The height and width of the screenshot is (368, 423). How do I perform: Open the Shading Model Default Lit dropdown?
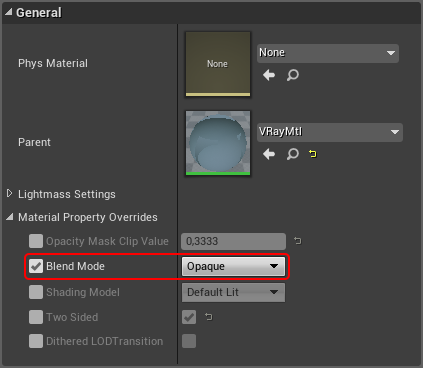point(233,292)
